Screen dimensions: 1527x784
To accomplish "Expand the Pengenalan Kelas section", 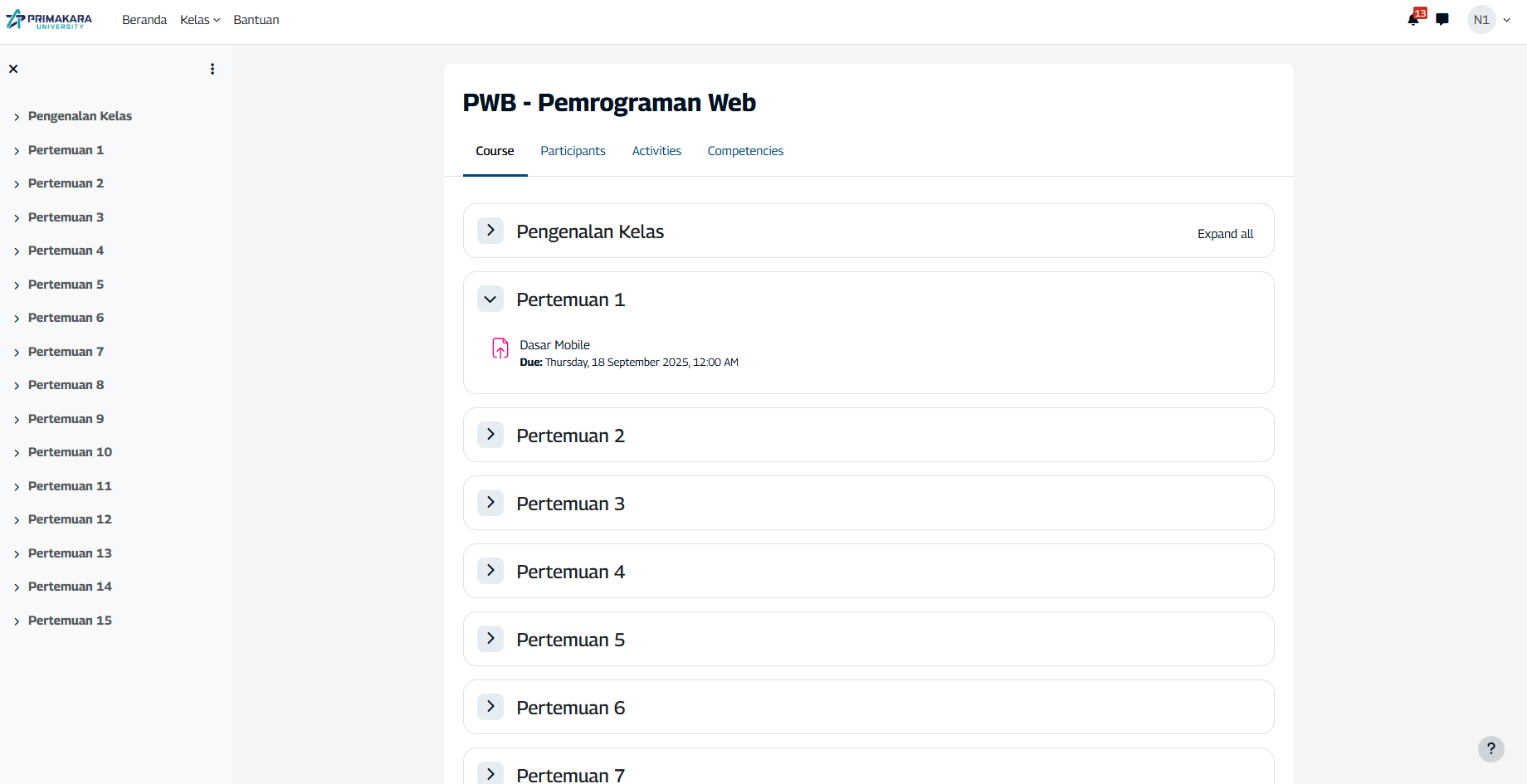I will point(490,231).
